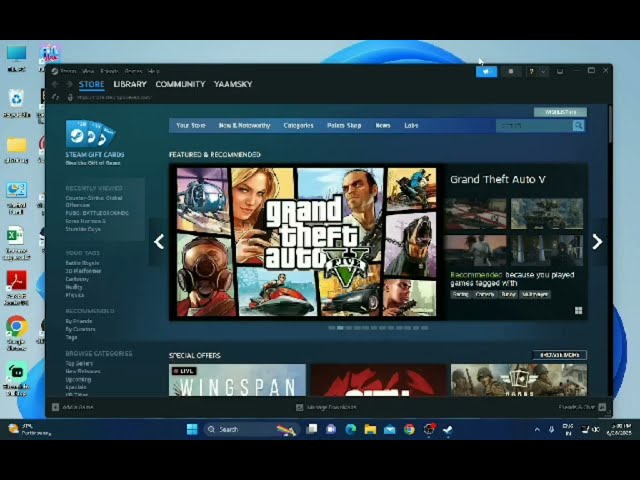Open the News link in store nav
Screen dimensions: 640x480
point(383,125)
